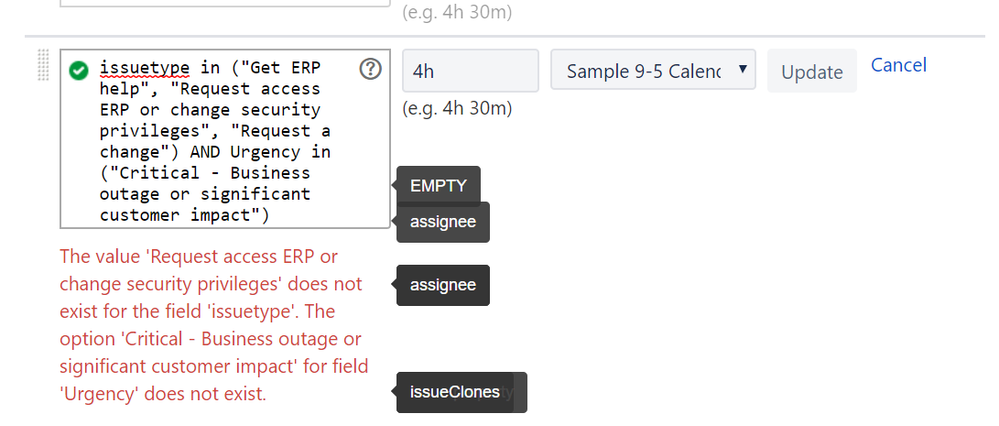Click the underlined issuetype word in JQL

[x=145, y=67]
